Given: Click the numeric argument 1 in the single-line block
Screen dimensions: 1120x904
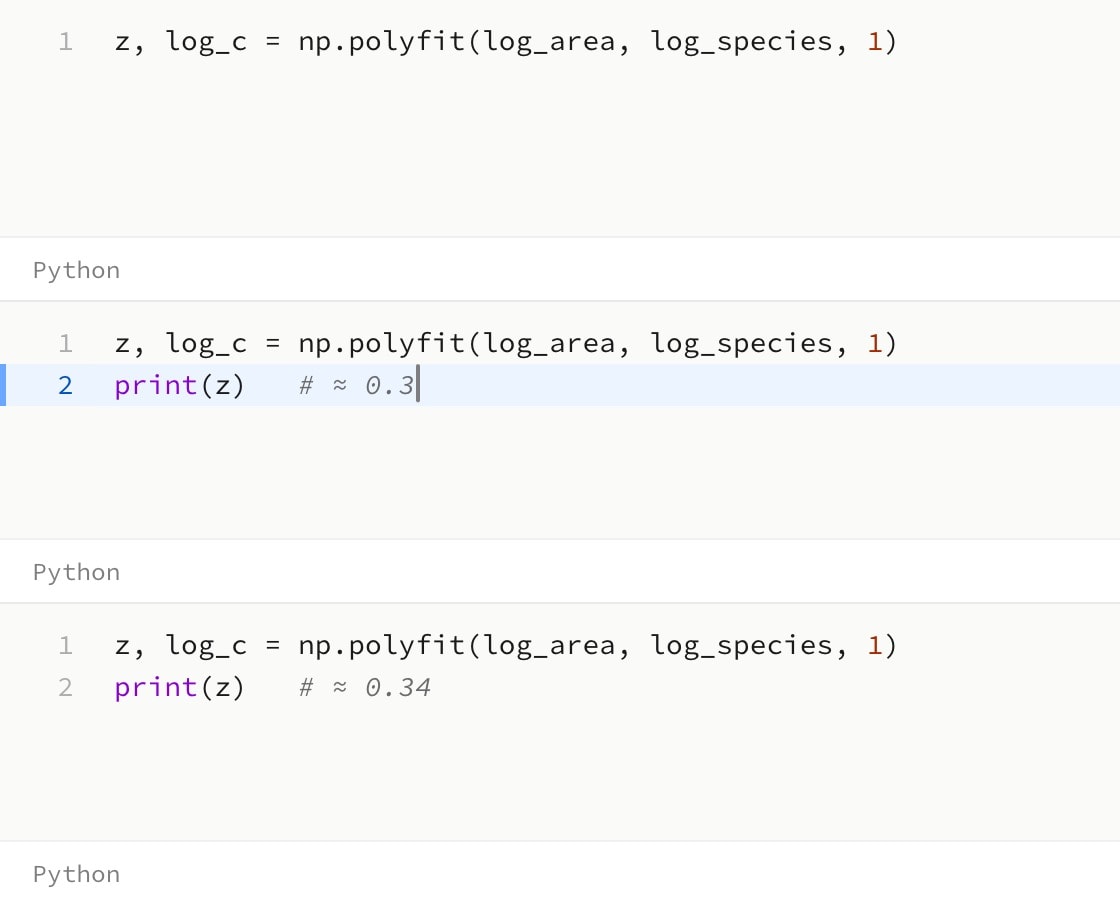Looking at the screenshot, I should click(x=874, y=41).
